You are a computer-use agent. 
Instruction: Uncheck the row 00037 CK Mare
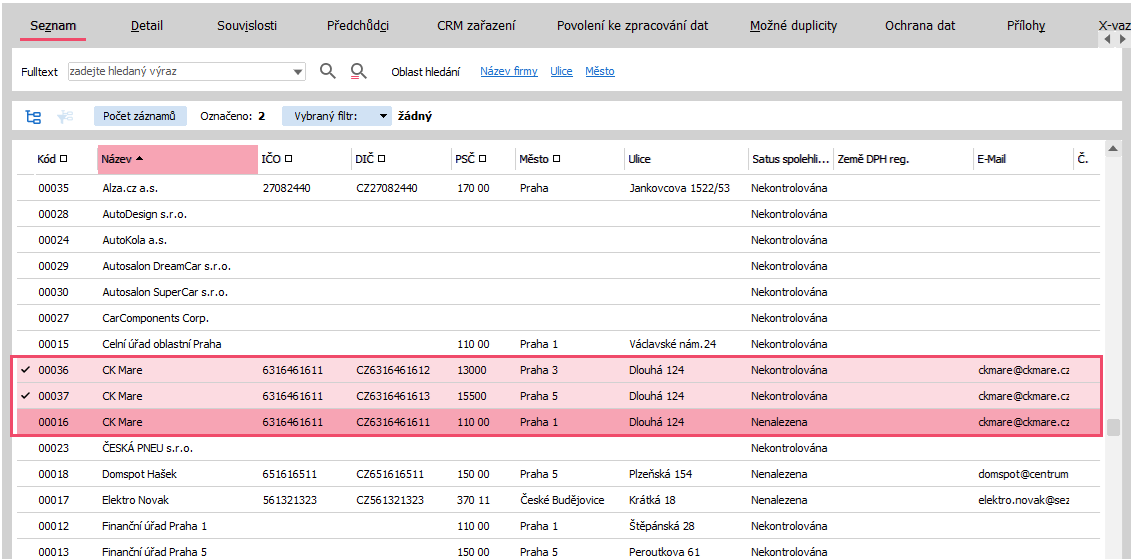point(25,396)
